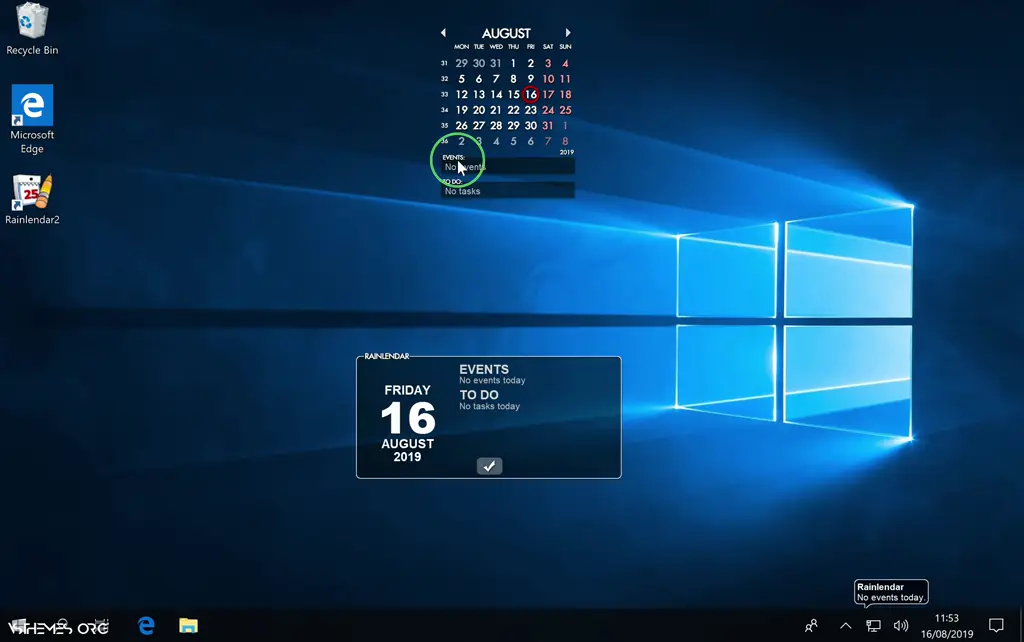Open the People icon on taskbar
The height and width of the screenshot is (642, 1024).
[x=811, y=626]
